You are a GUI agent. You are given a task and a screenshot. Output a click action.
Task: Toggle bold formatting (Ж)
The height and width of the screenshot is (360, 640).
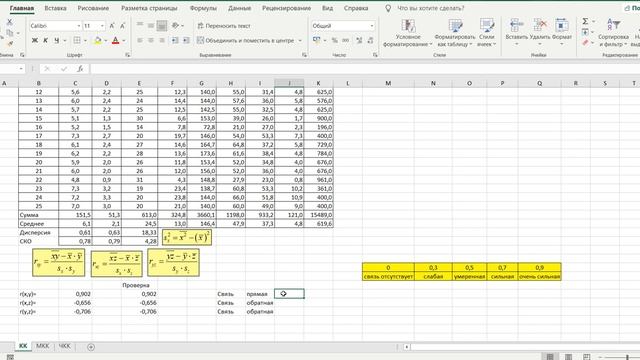click(x=35, y=40)
